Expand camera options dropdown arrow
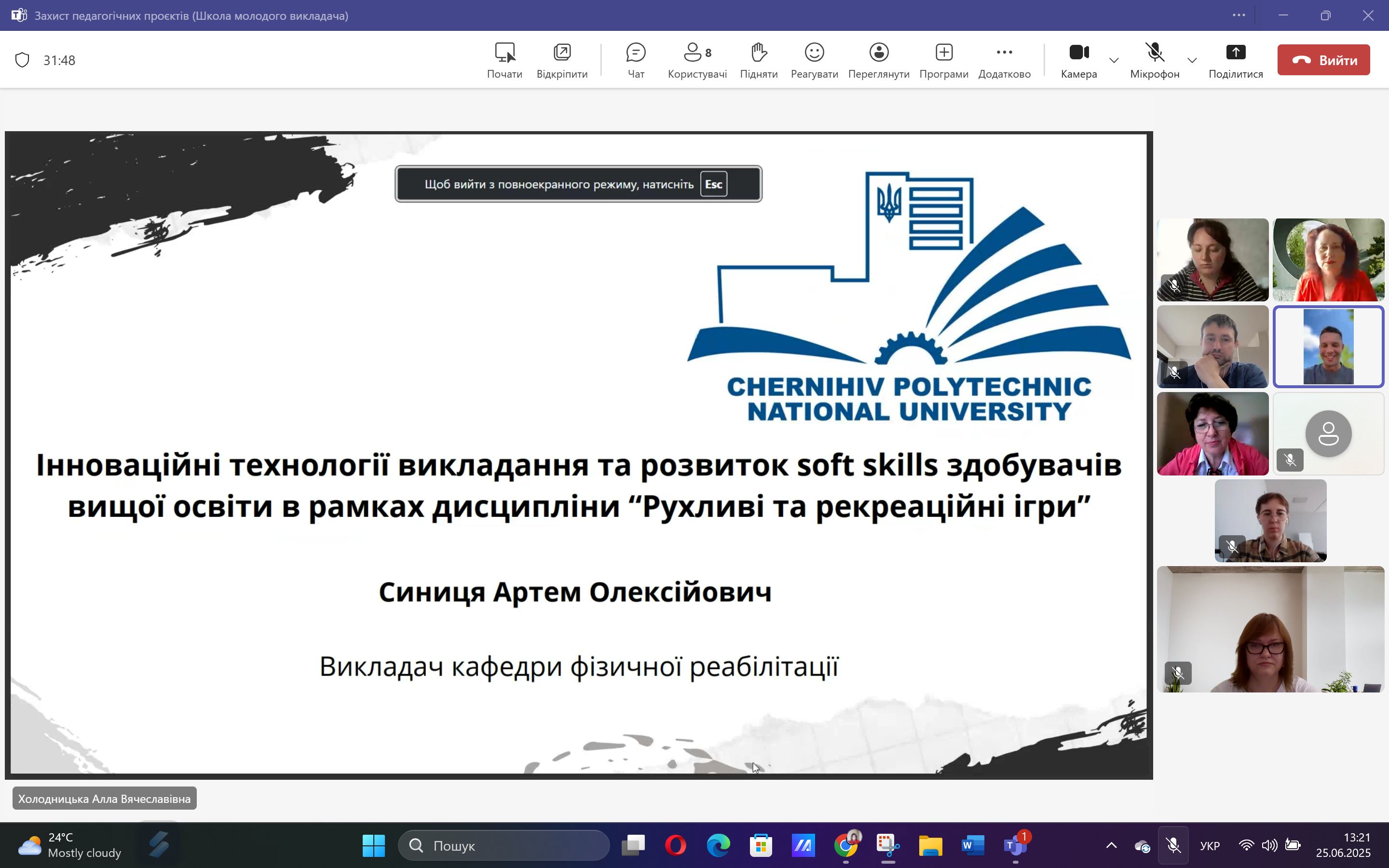This screenshot has height=868, width=1389. point(1114,60)
